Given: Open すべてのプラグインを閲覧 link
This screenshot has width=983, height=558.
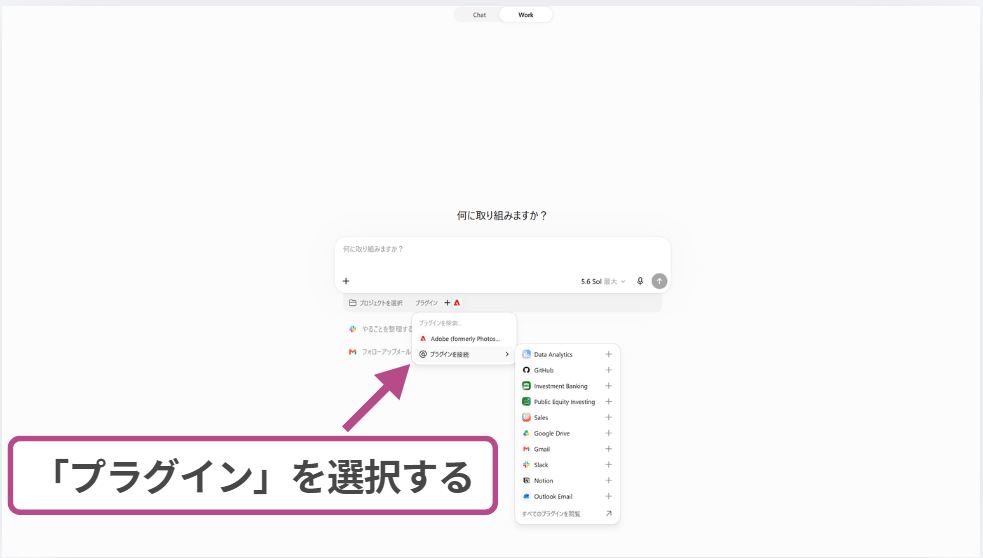Looking at the screenshot, I should [x=551, y=513].
